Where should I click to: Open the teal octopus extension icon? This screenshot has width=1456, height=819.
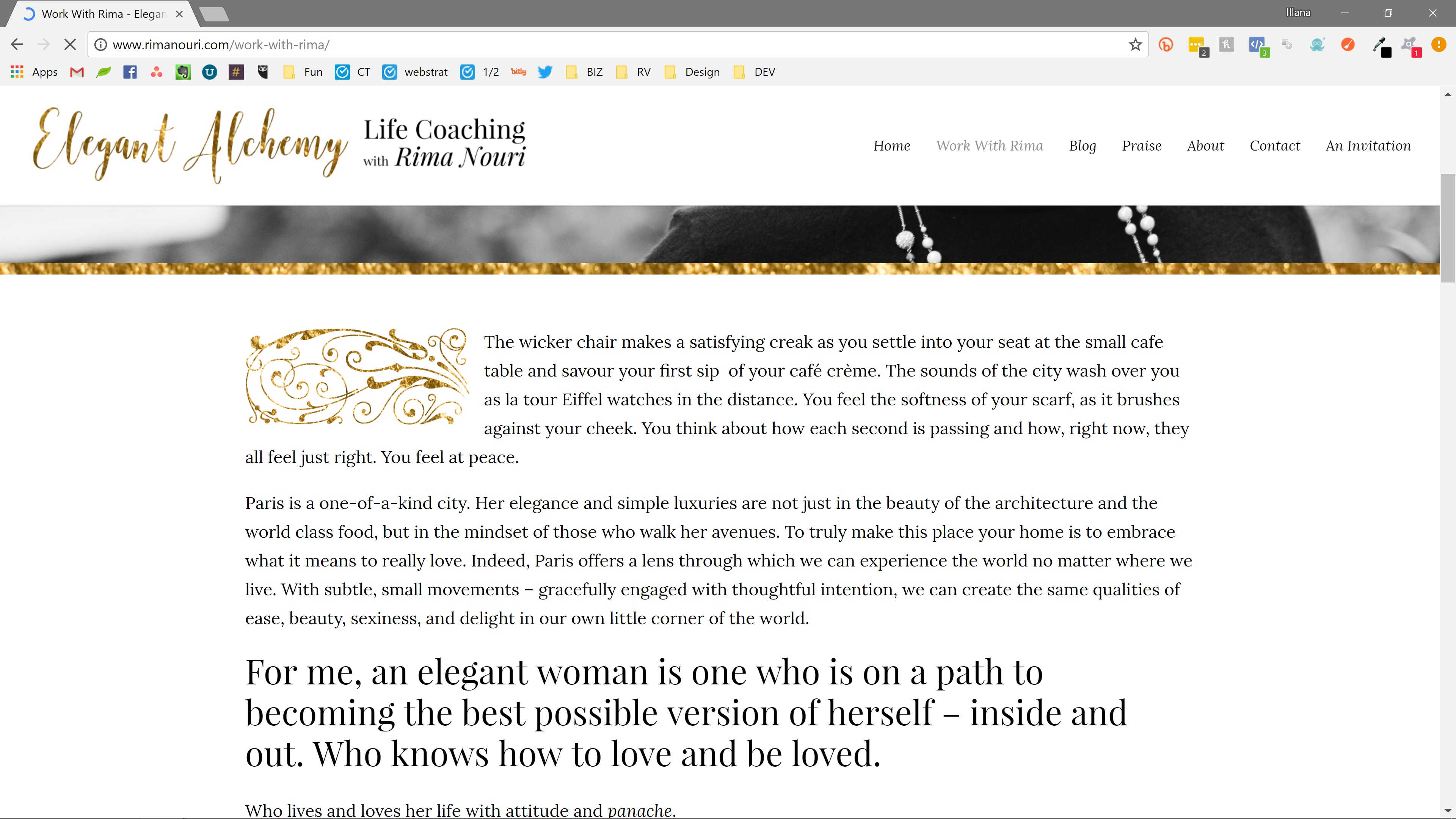pyautogui.click(x=1317, y=45)
